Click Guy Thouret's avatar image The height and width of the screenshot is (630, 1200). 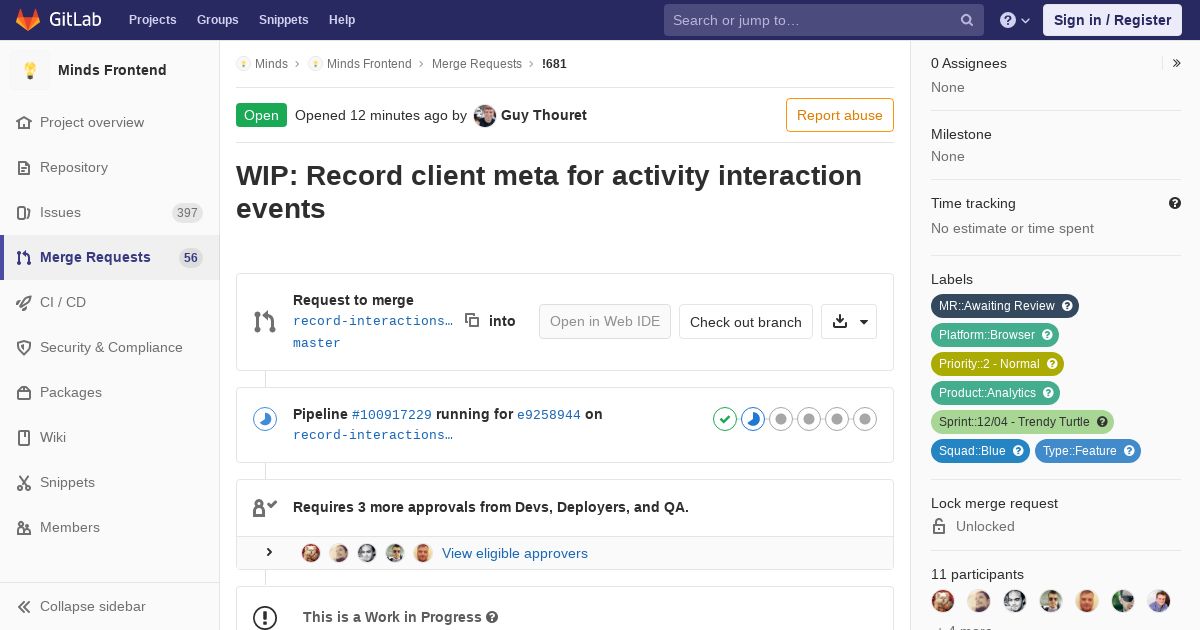tap(485, 115)
